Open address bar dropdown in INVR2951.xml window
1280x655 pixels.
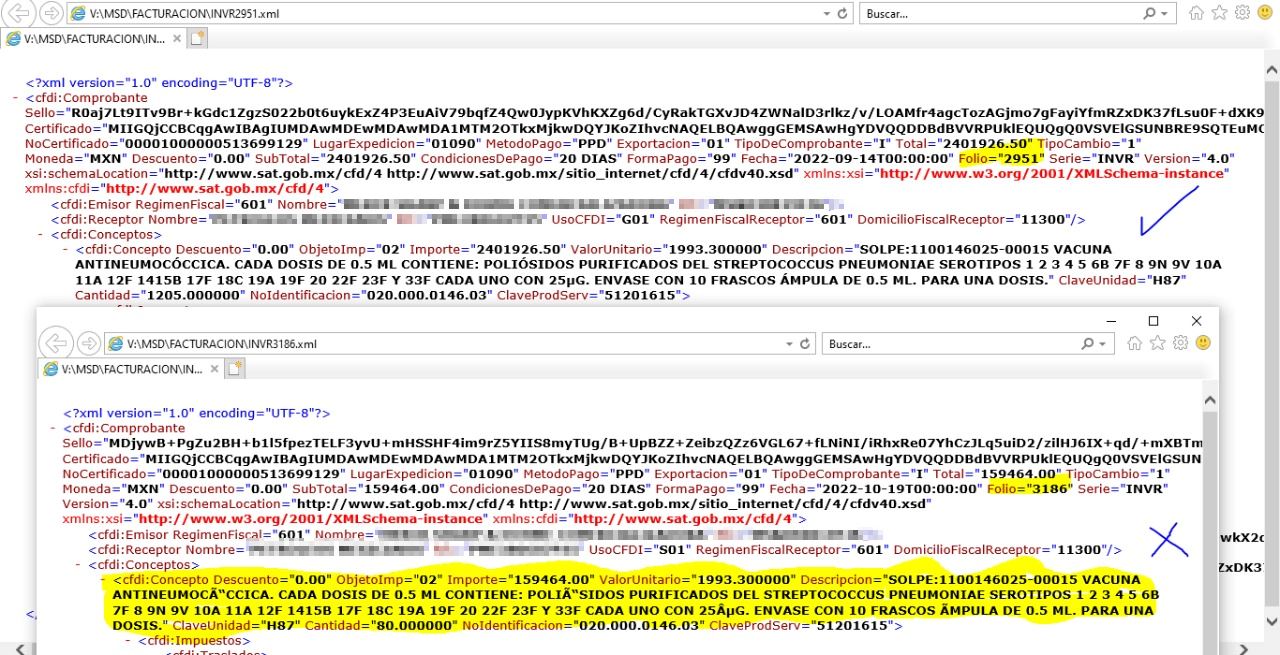point(826,14)
